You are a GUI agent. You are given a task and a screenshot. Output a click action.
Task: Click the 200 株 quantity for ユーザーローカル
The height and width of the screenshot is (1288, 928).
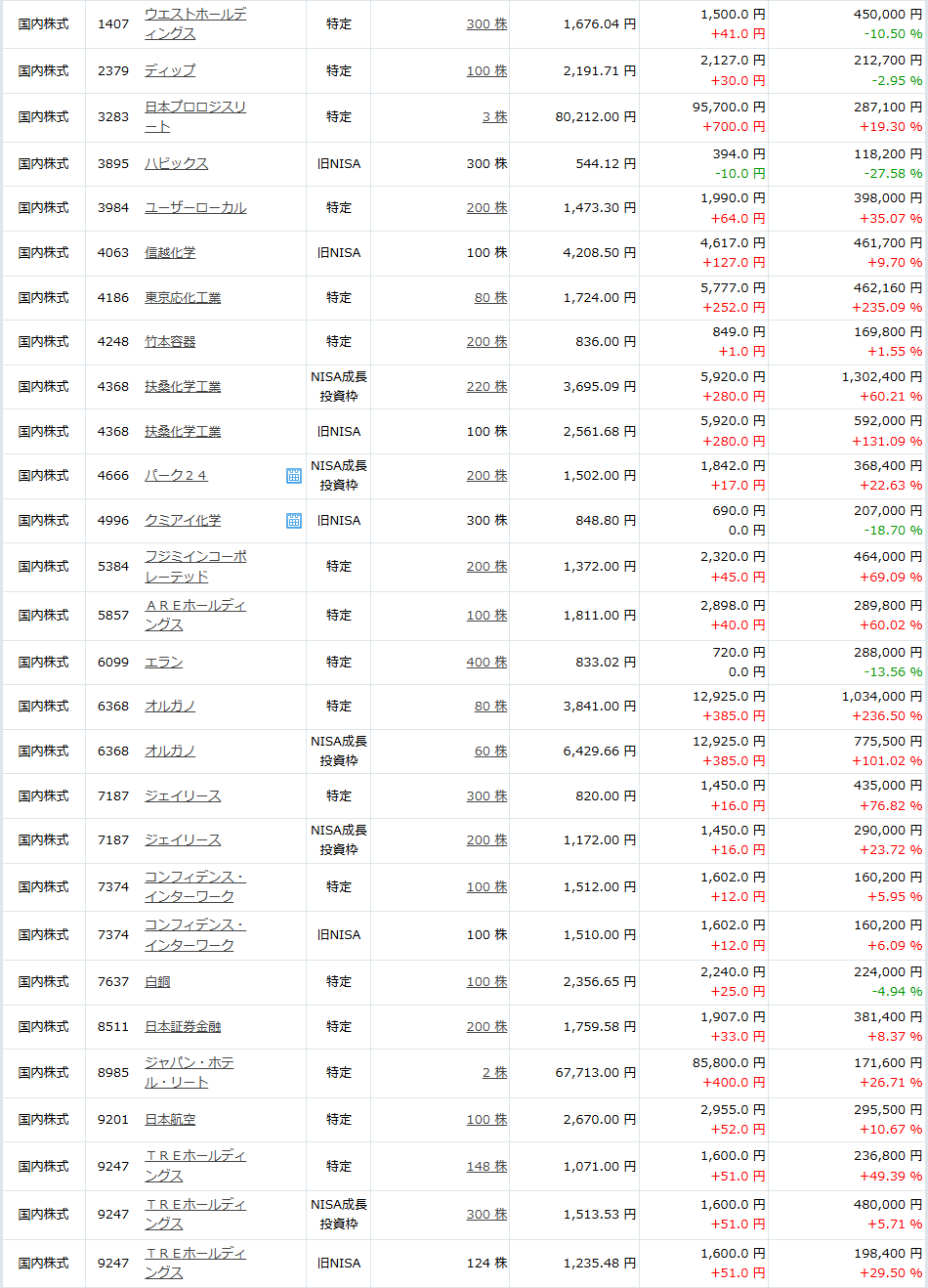pos(486,207)
